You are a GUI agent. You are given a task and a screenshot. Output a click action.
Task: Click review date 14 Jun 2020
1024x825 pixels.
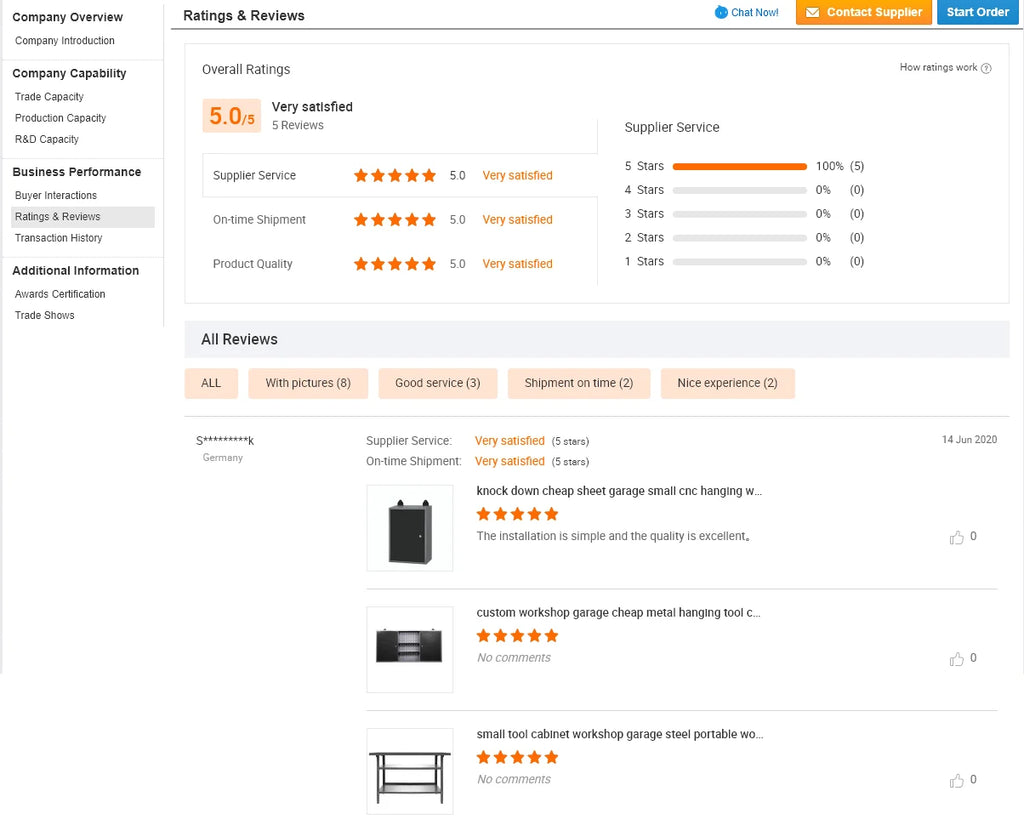(969, 440)
